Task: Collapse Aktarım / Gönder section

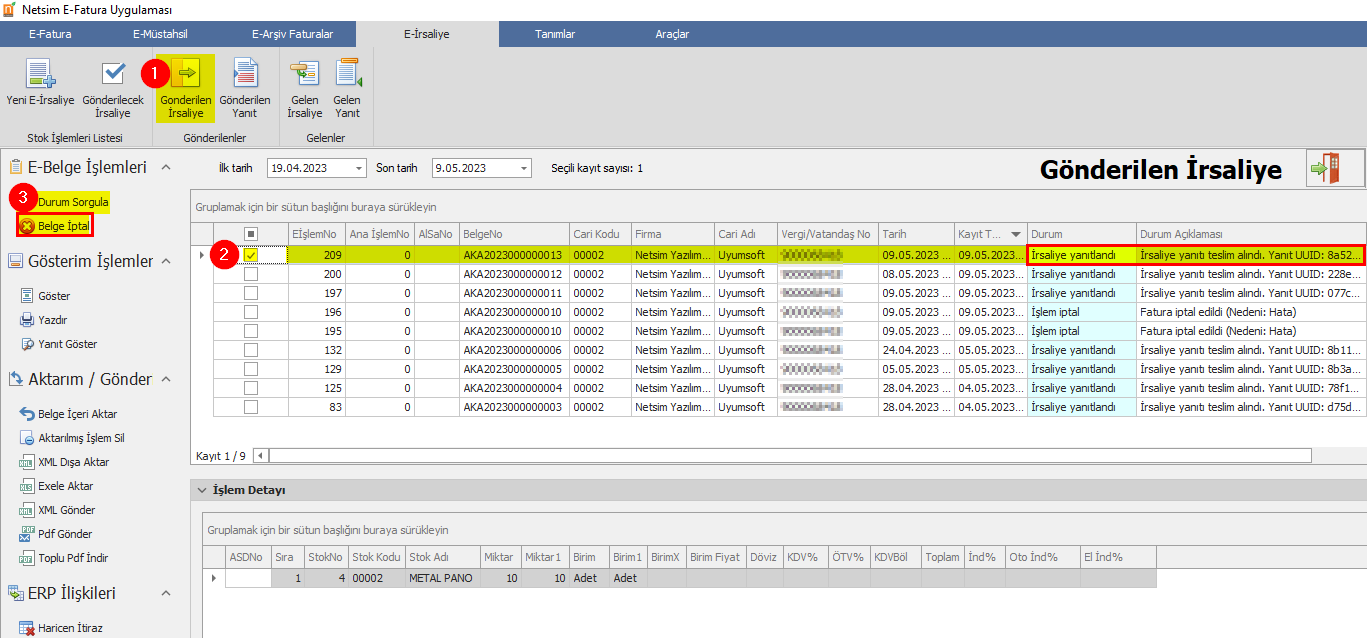Action: coord(166,379)
